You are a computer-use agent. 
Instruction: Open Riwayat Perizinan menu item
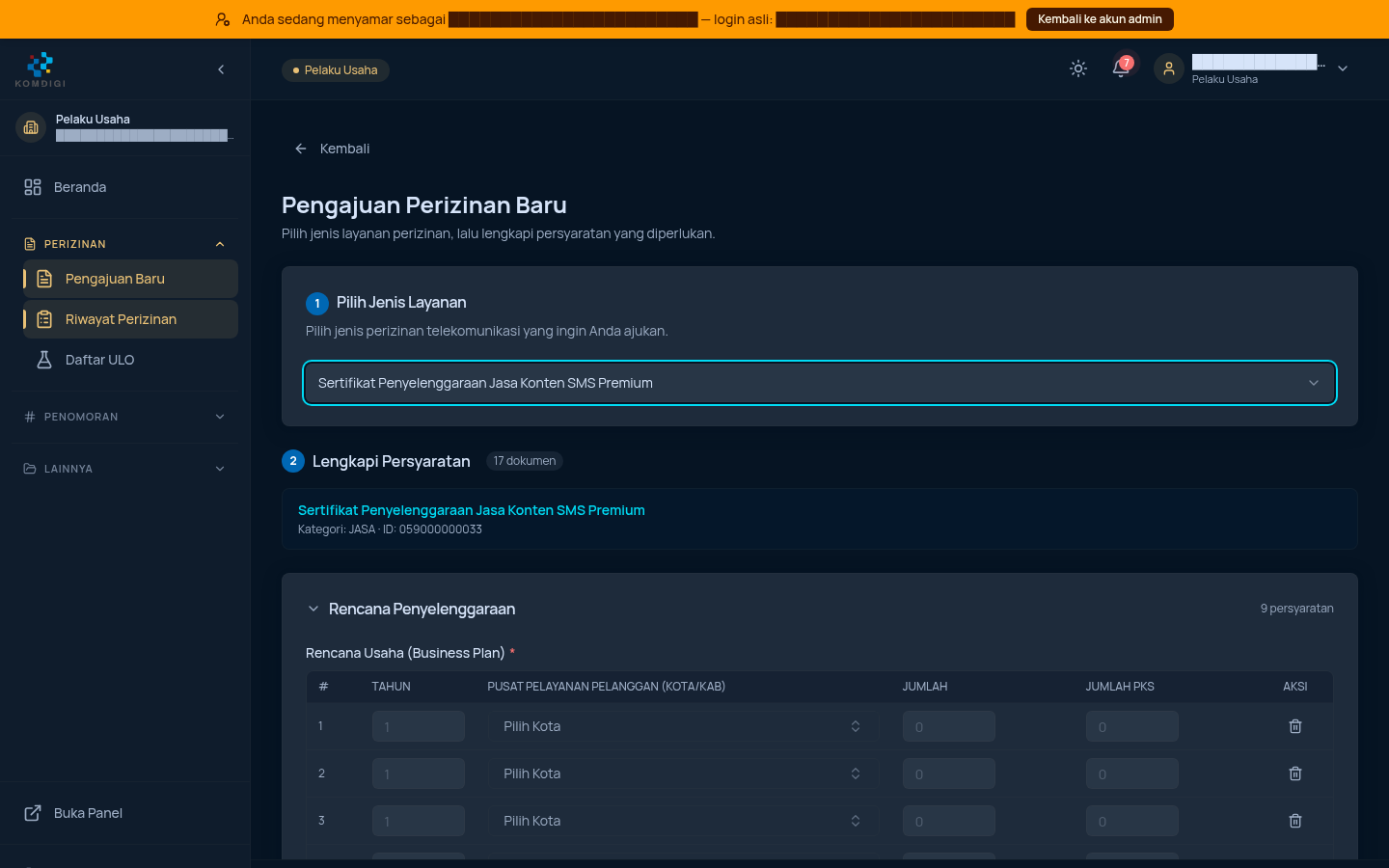tap(130, 319)
